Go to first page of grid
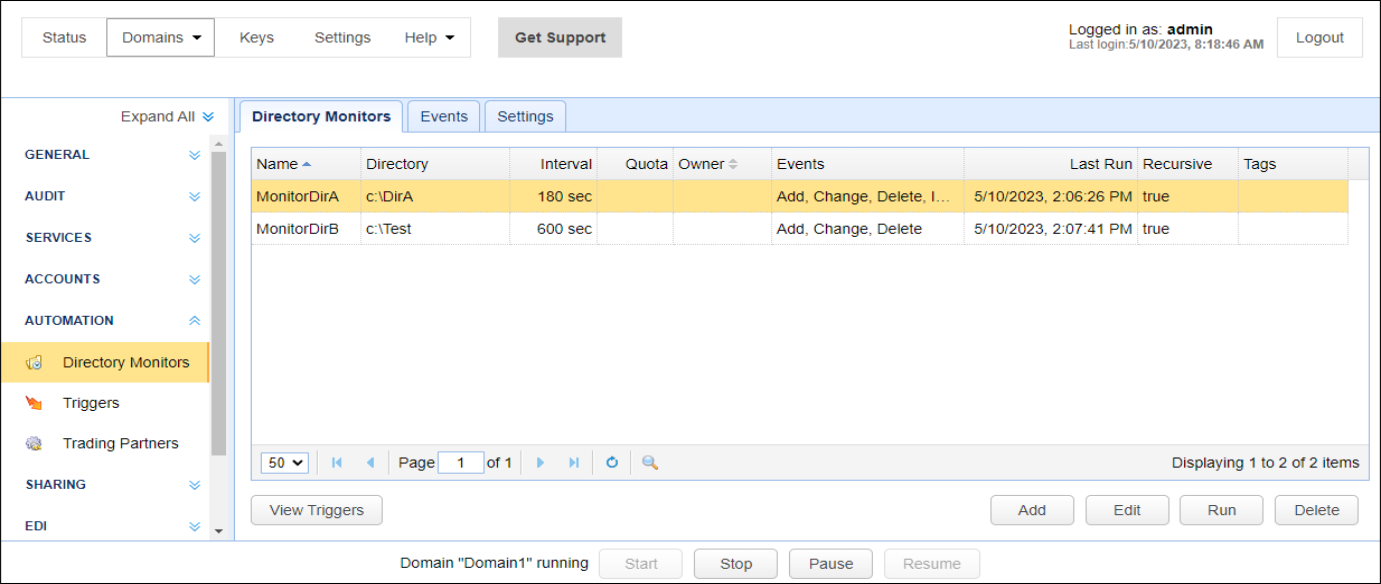The height and width of the screenshot is (584, 1381). tap(337, 463)
